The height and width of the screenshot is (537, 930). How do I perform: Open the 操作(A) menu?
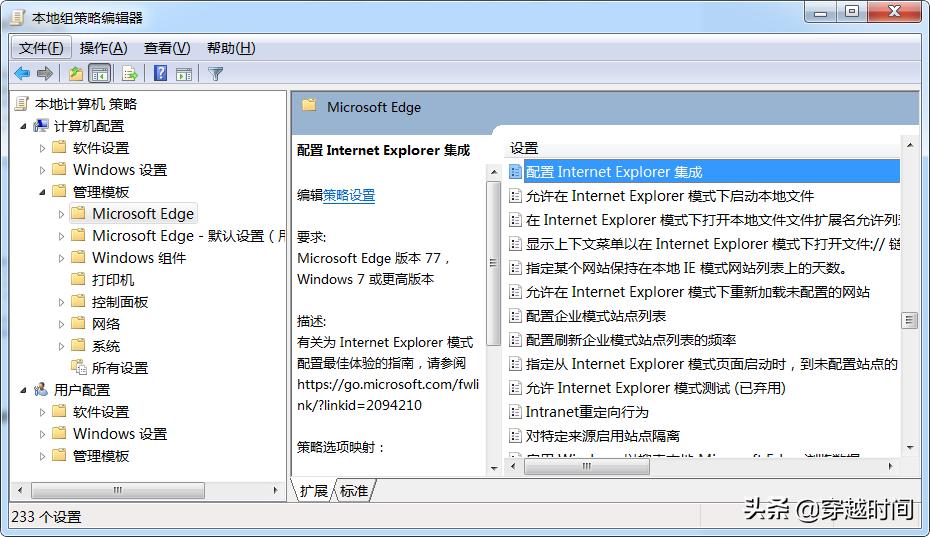(x=103, y=47)
